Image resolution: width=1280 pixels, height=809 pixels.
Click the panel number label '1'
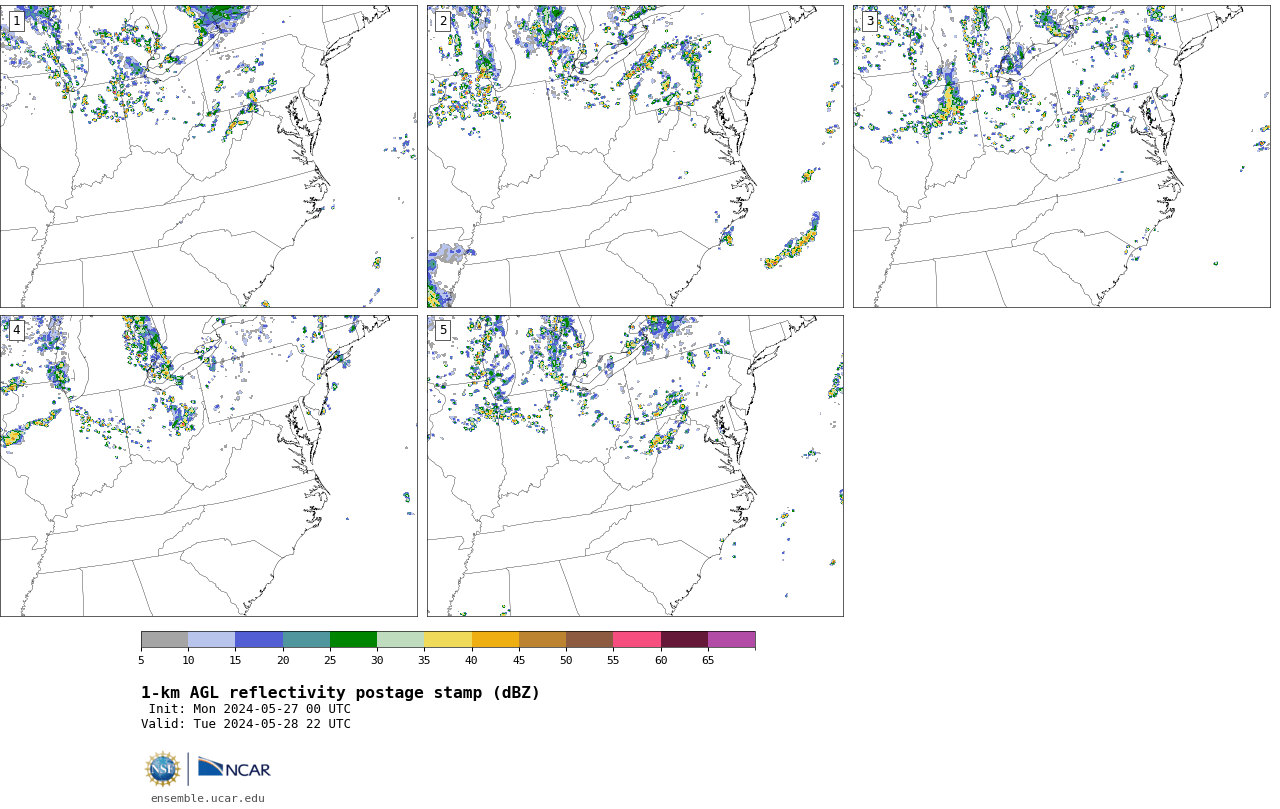(17, 21)
